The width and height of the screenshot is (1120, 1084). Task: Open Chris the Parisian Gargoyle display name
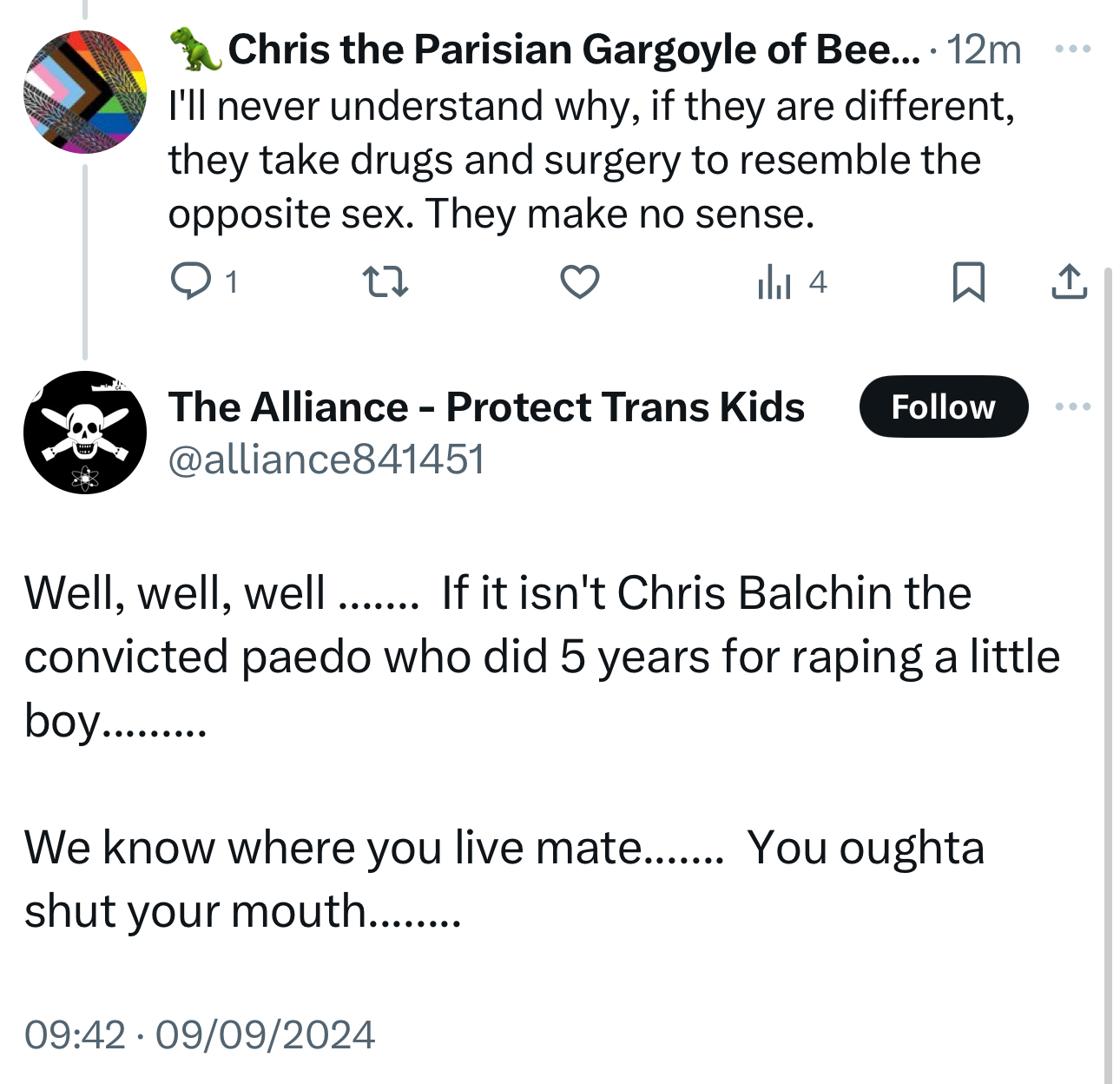tap(573, 50)
